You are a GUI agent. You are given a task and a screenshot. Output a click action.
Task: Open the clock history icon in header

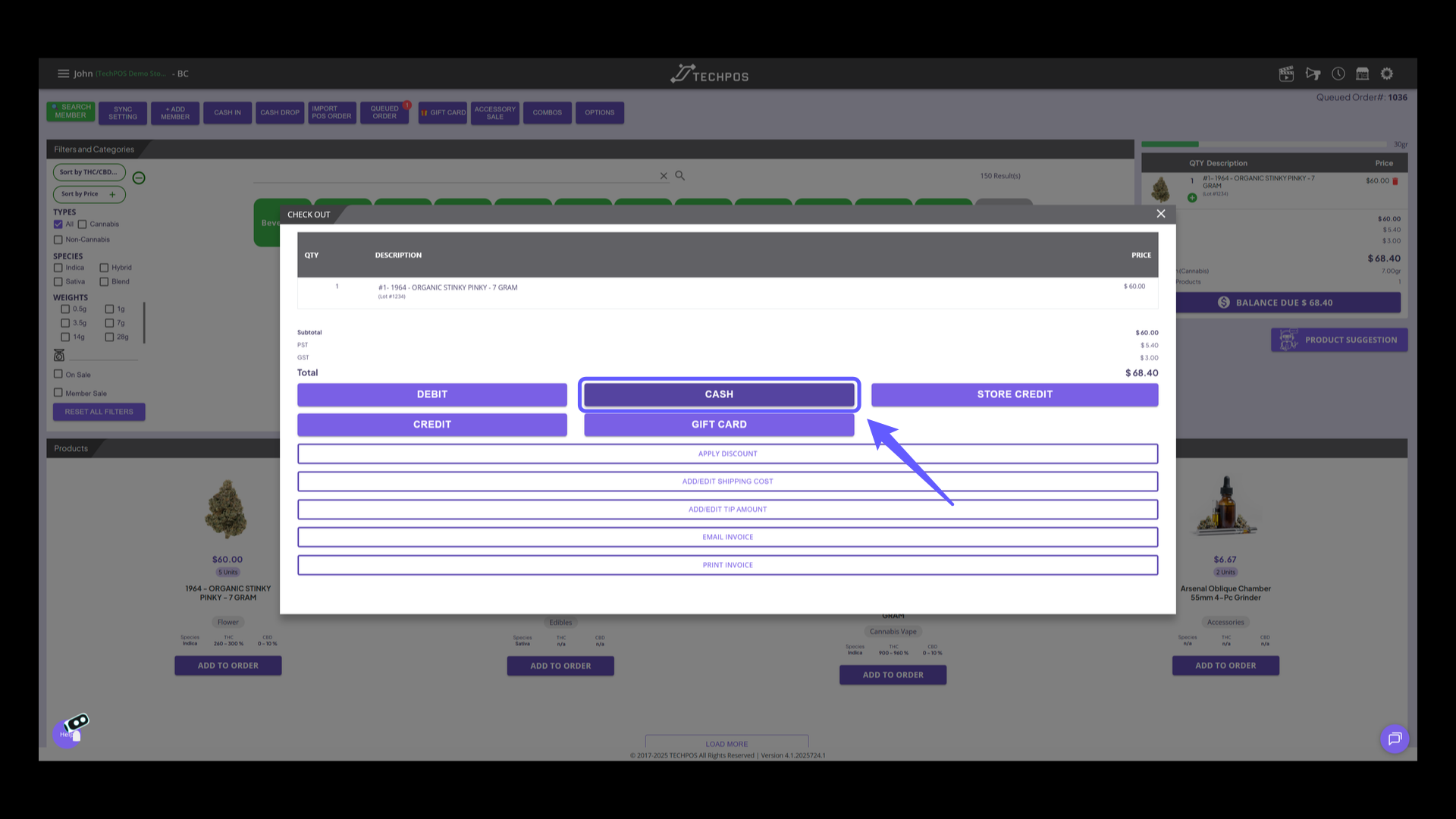(x=1338, y=74)
